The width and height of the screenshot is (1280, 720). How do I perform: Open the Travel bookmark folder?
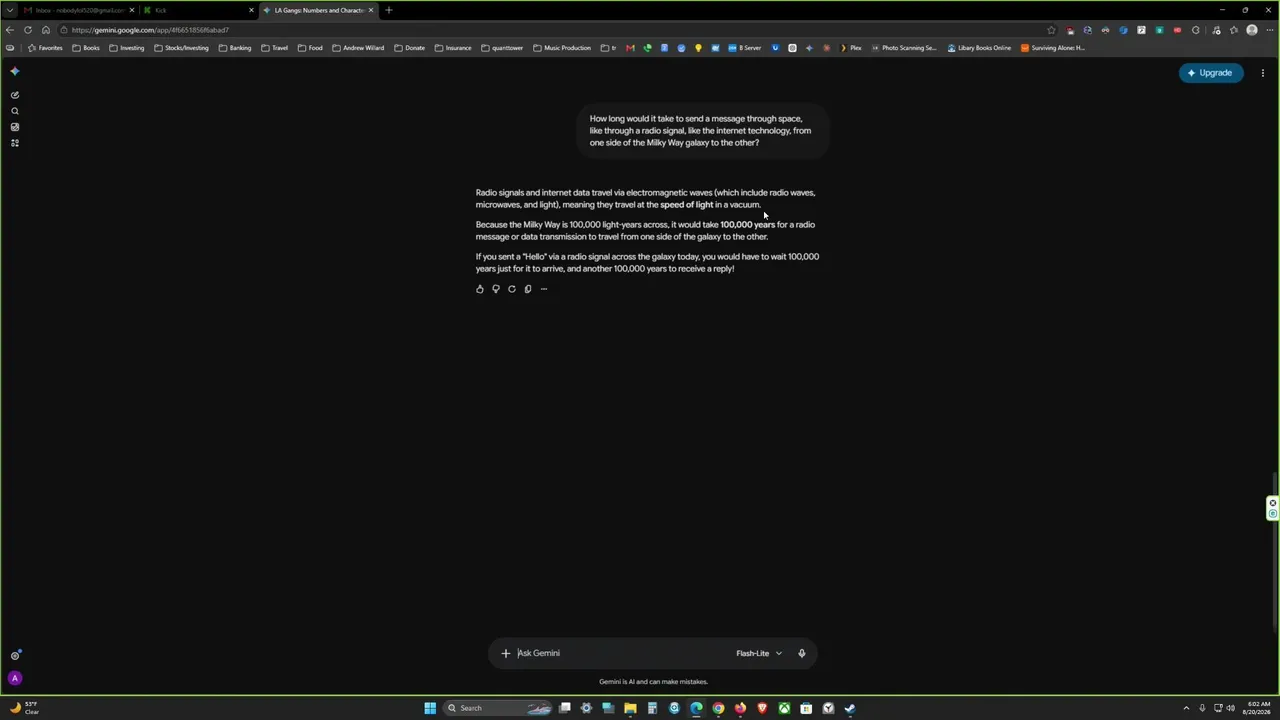(275, 48)
